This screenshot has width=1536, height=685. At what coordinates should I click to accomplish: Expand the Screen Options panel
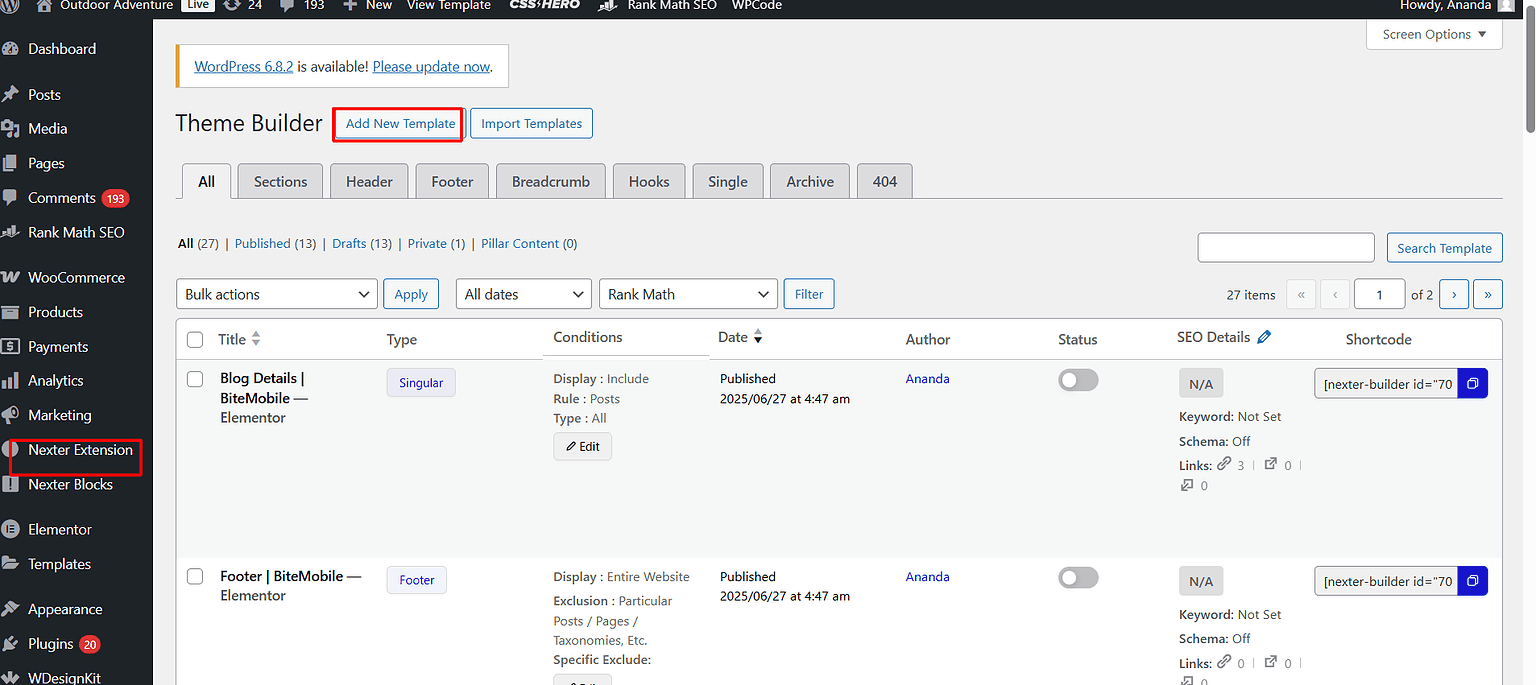coord(1434,34)
